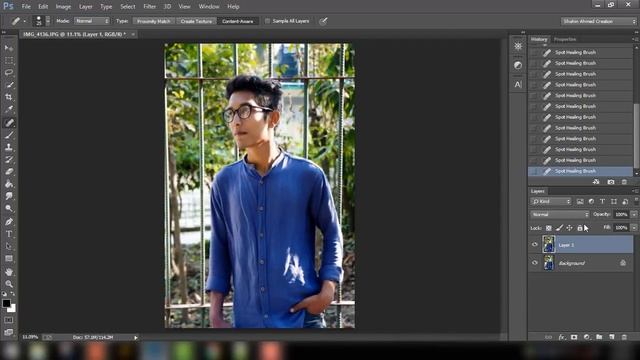Select the Quick Selection tool

tap(9, 85)
